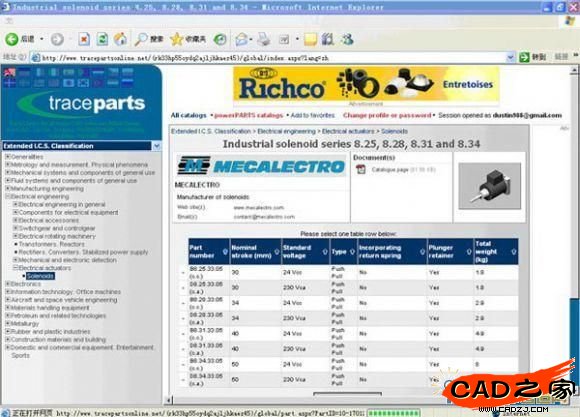Expand Manufacturing engineering tree node

coord(7,189)
